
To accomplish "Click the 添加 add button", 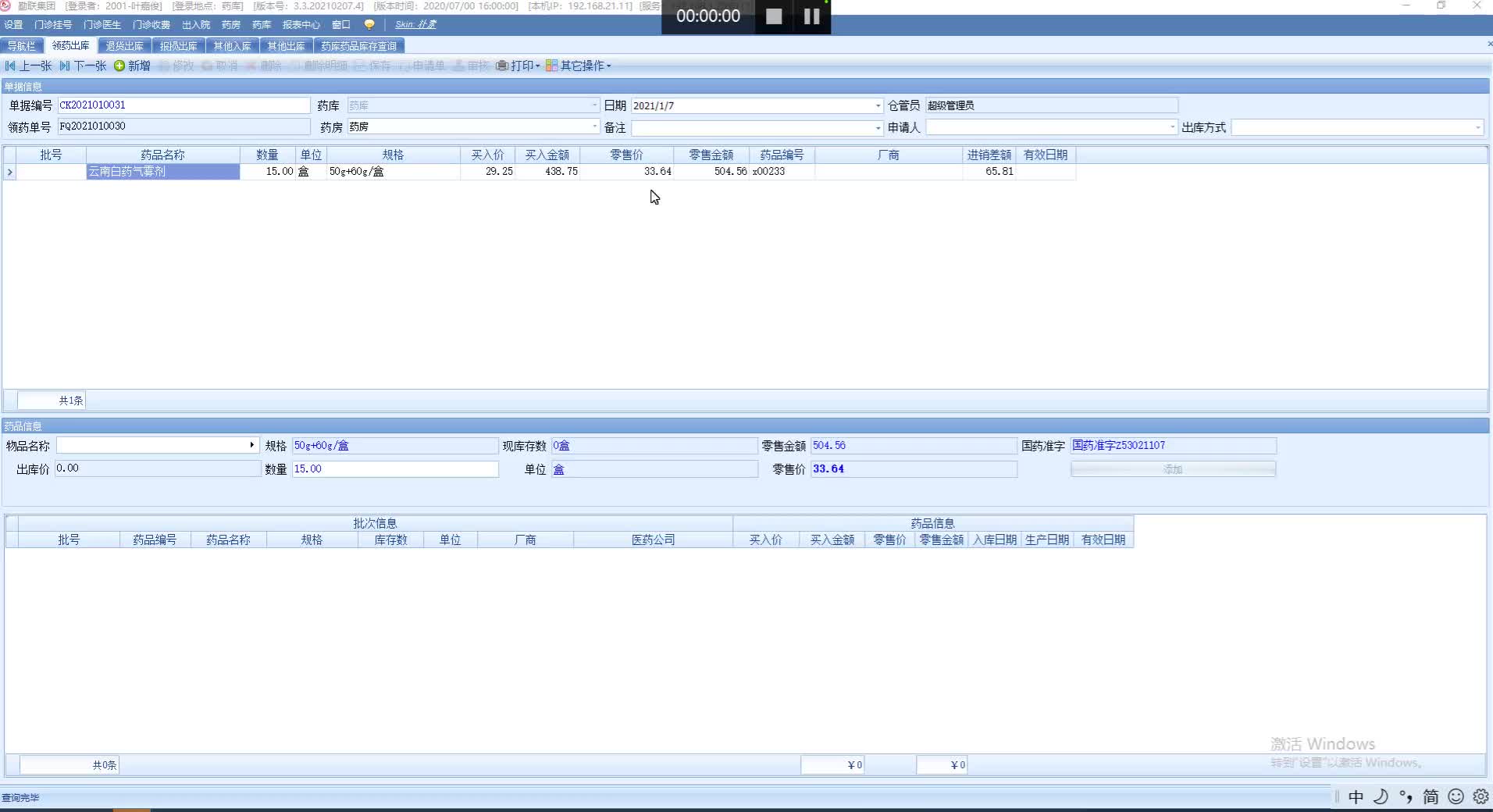I will [x=1173, y=468].
